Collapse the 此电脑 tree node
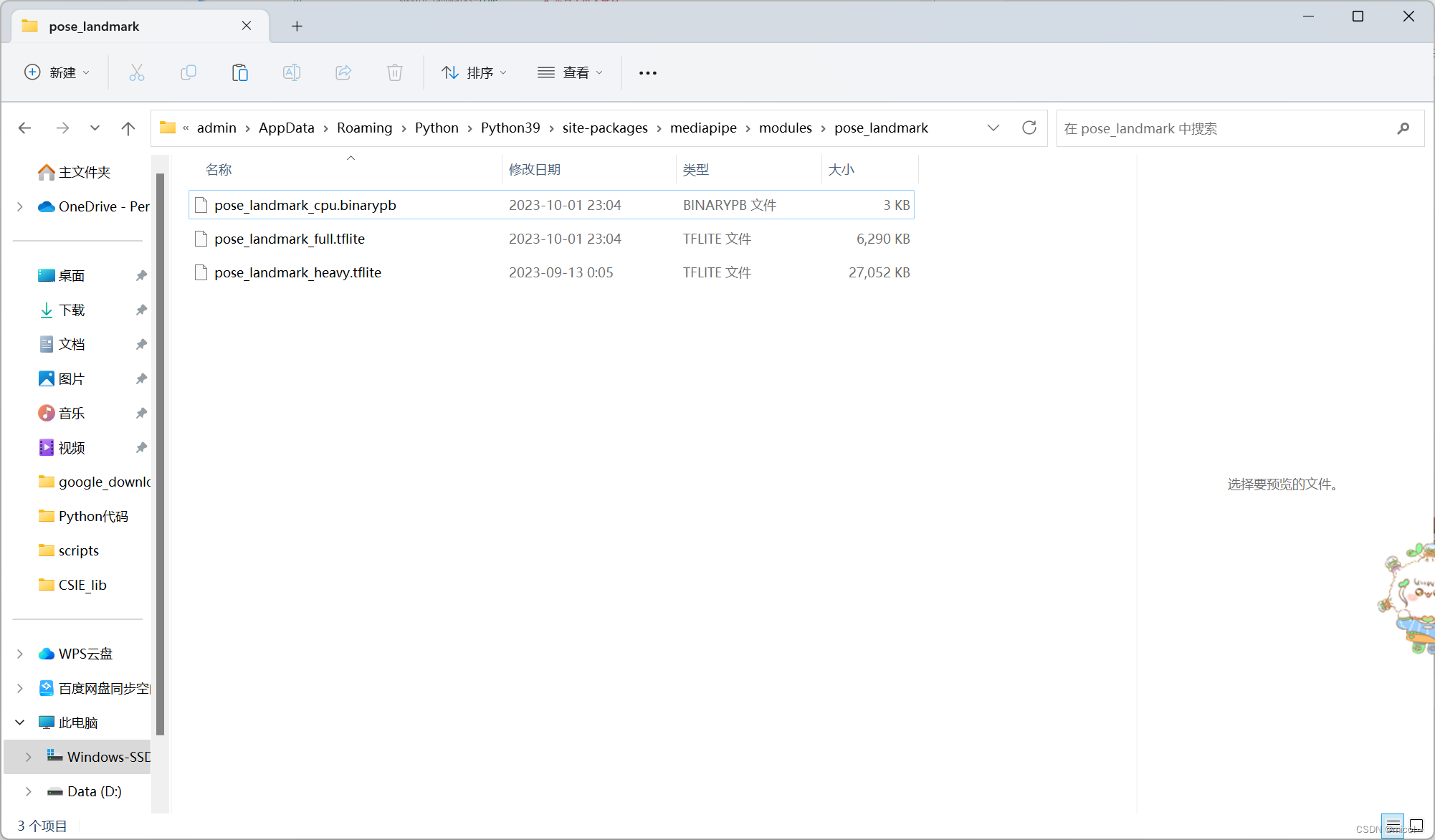 tap(20, 722)
